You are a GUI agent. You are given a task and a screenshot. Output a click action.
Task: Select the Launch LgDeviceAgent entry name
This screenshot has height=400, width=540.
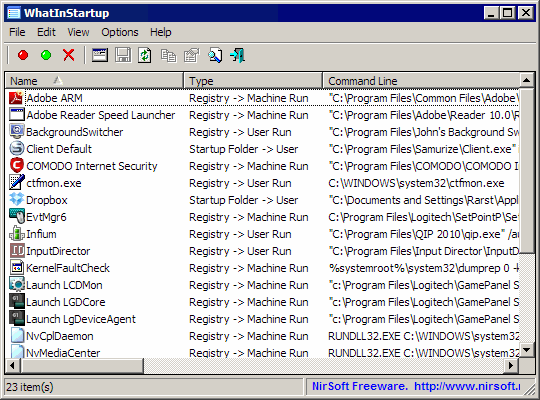(x=81, y=319)
